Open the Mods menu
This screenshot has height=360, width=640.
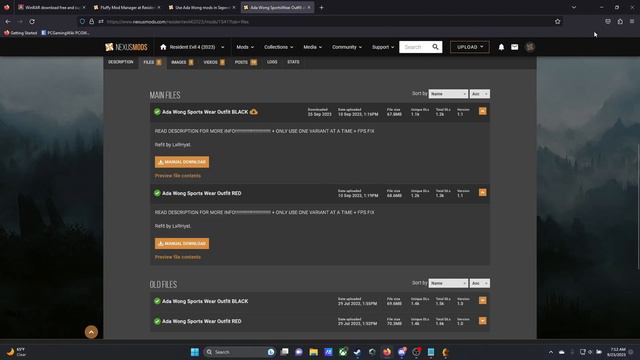[245, 47]
